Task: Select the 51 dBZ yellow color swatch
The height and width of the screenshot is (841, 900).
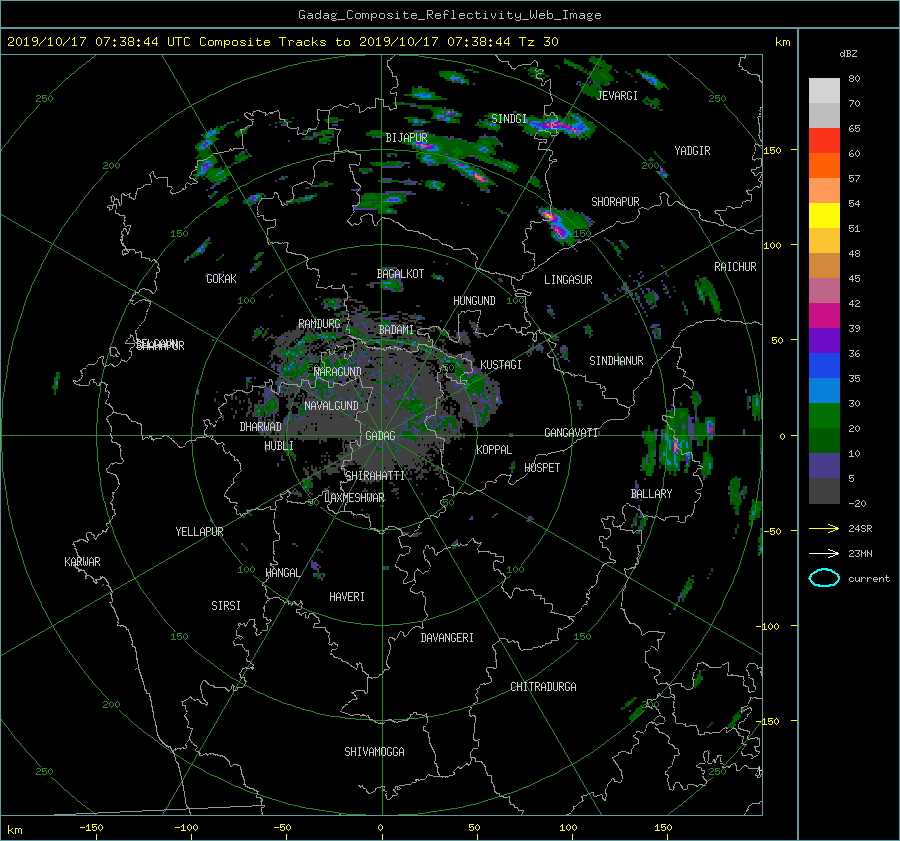Action: coord(824,215)
